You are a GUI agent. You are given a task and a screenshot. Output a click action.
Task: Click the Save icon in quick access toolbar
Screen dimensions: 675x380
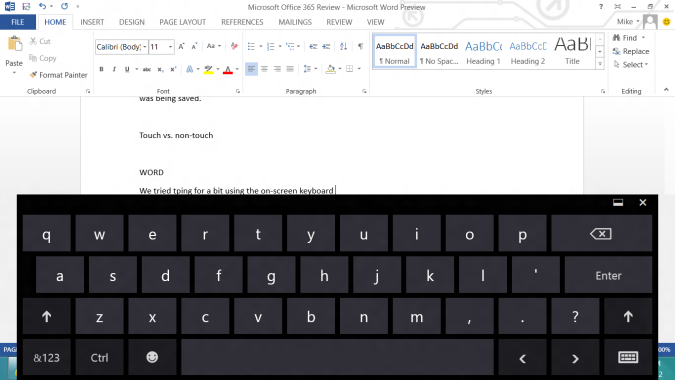26,6
